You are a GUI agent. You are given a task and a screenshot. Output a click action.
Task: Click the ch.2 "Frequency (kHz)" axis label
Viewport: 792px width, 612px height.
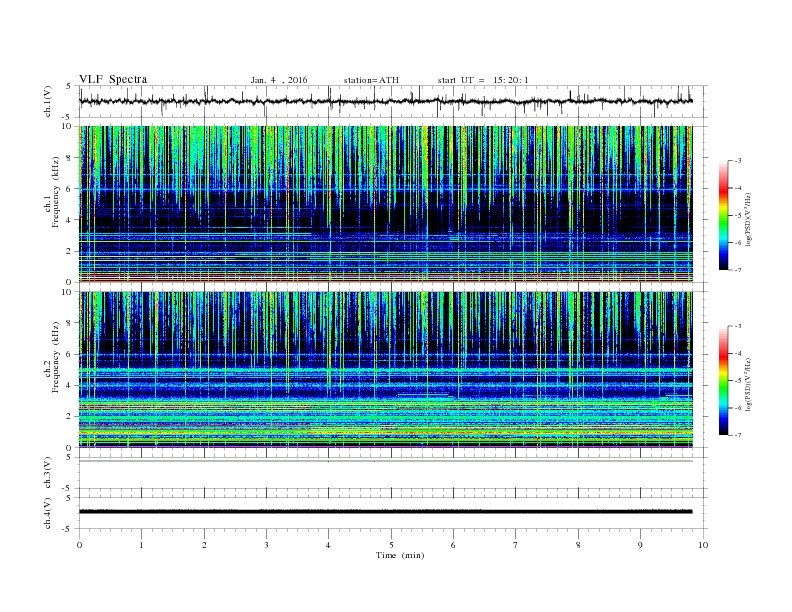56,358
